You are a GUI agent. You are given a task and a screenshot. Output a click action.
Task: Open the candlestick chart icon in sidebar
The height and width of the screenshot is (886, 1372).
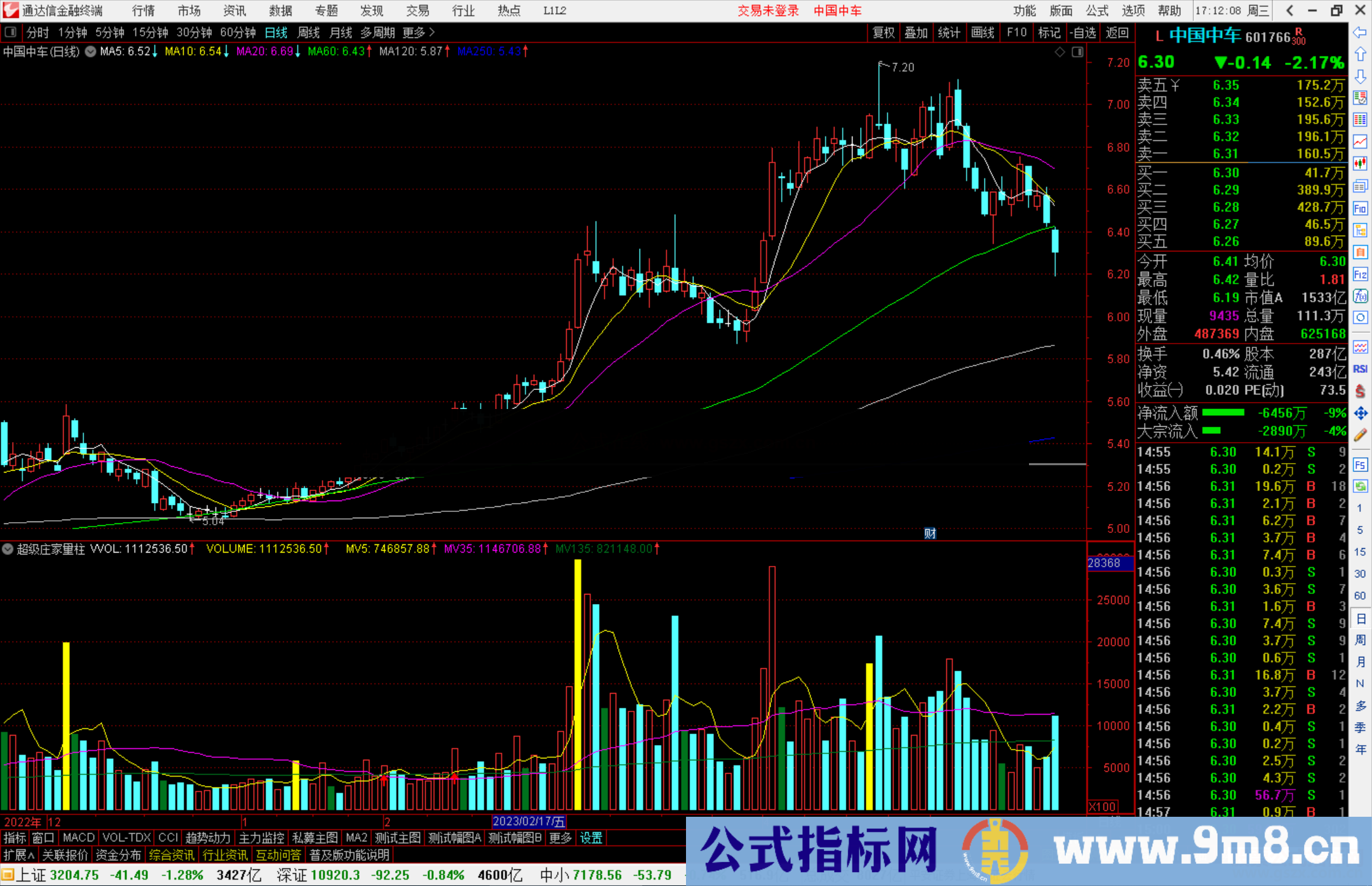(x=1360, y=164)
